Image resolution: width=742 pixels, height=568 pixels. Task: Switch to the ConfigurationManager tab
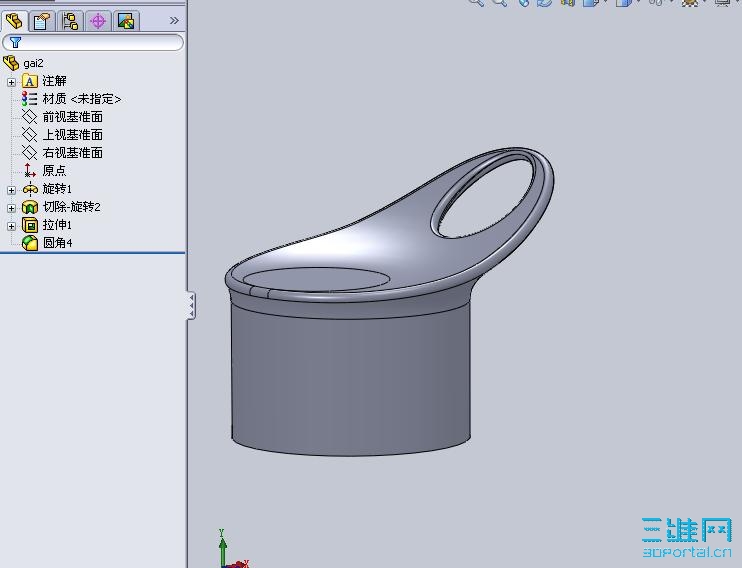click(x=70, y=21)
